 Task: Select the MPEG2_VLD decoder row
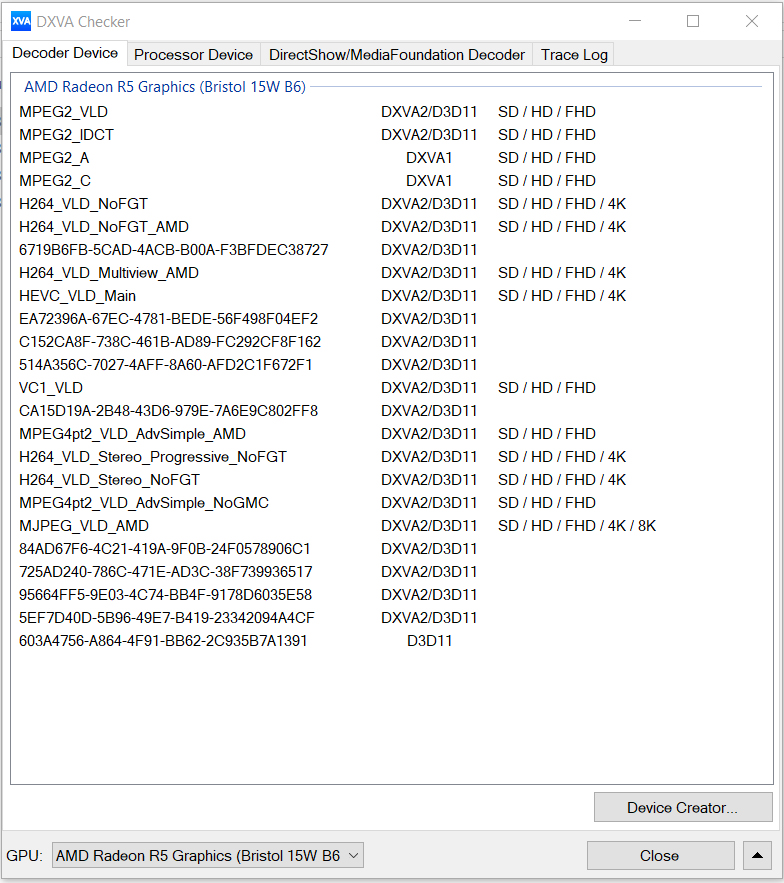point(64,112)
